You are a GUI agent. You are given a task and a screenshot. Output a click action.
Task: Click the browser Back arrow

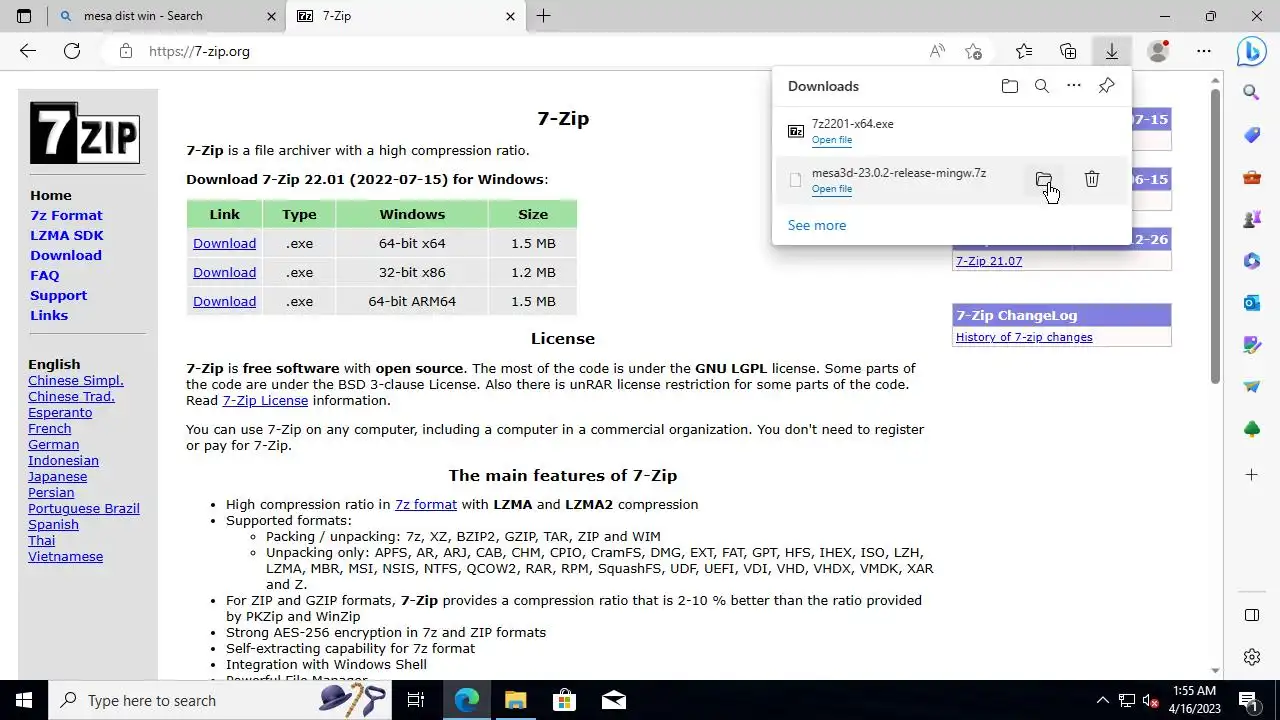(x=28, y=51)
